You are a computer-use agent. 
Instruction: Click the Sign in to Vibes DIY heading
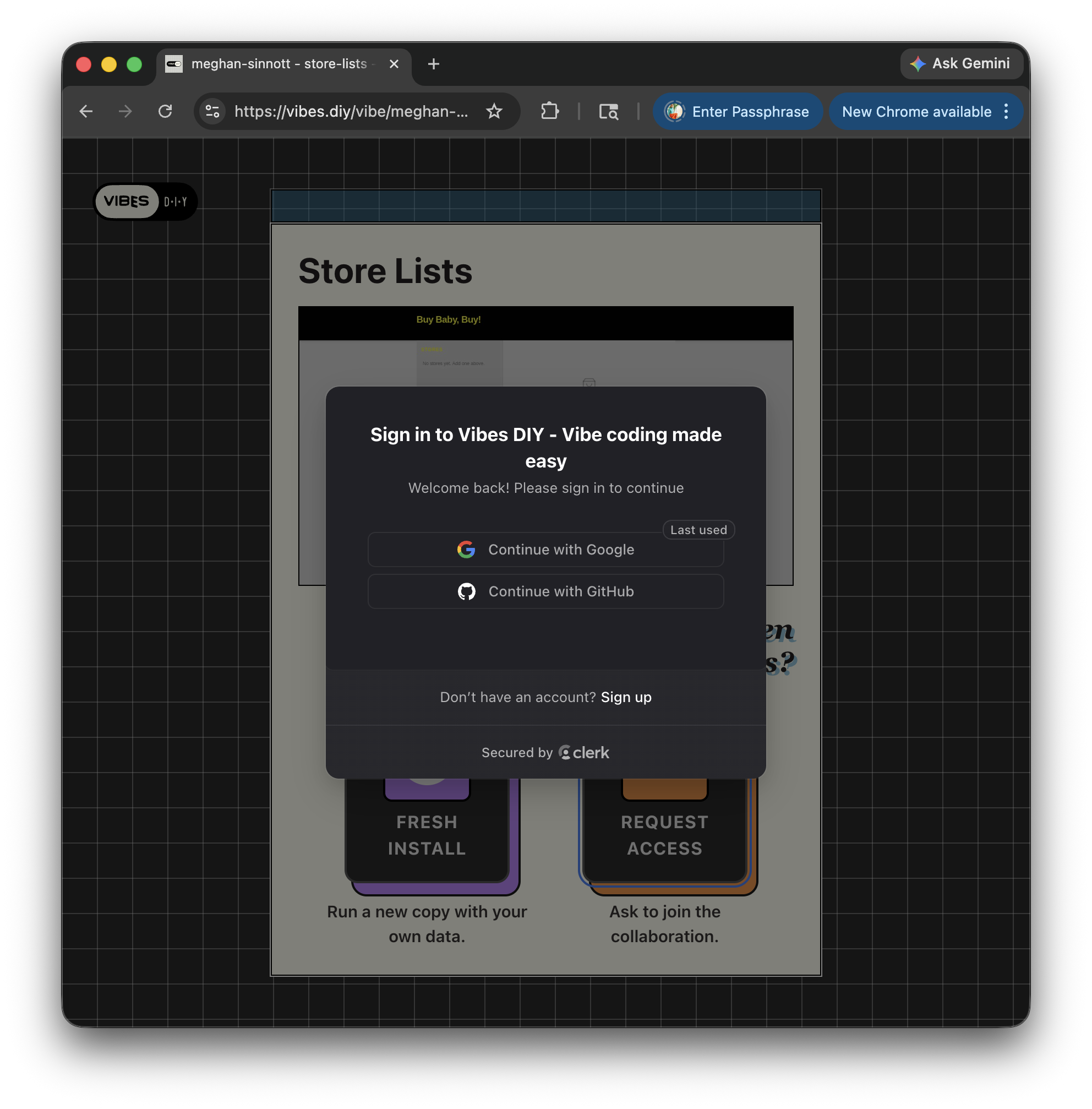coord(545,448)
